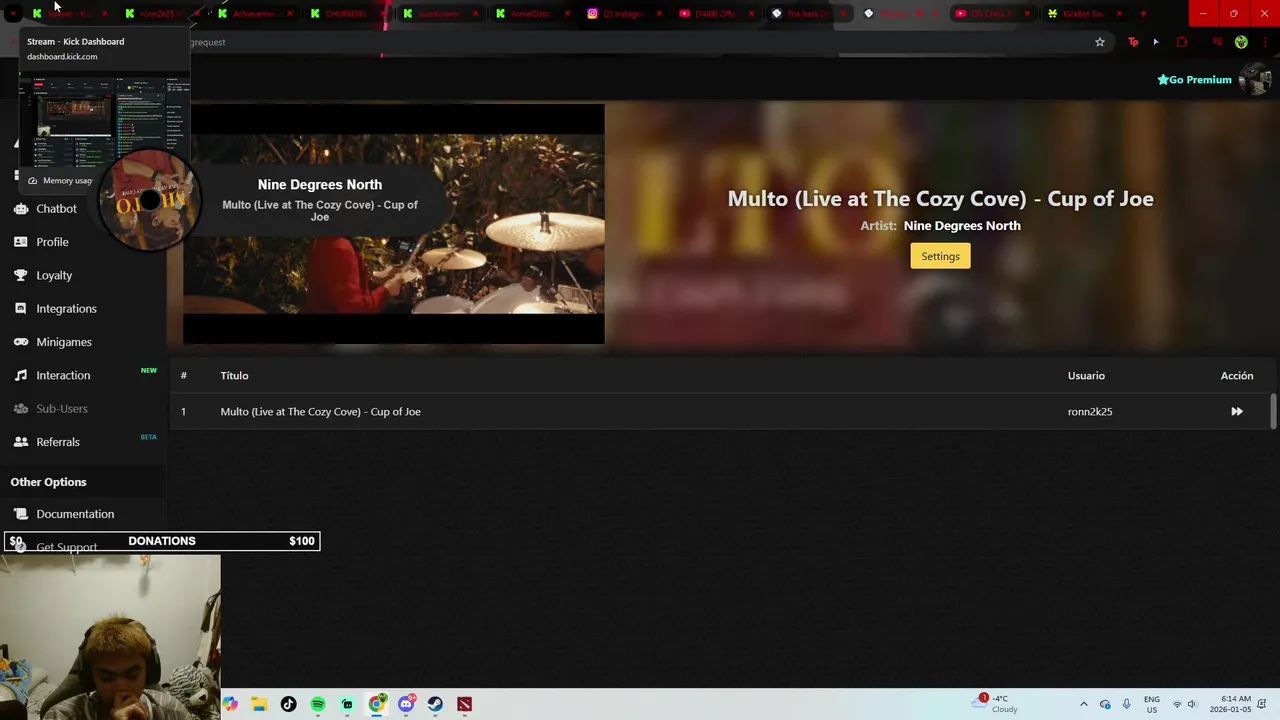Open the browser extensions puzzle icon
1280x720 pixels.
(x=1182, y=42)
